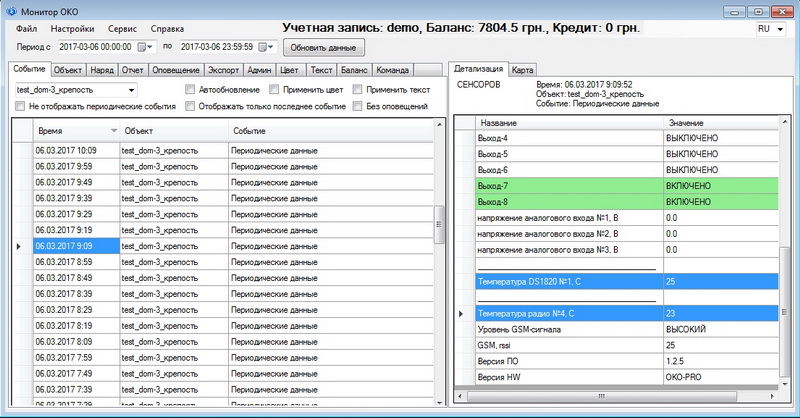Select Температура DS1820 №1, С row

[x=627, y=281]
